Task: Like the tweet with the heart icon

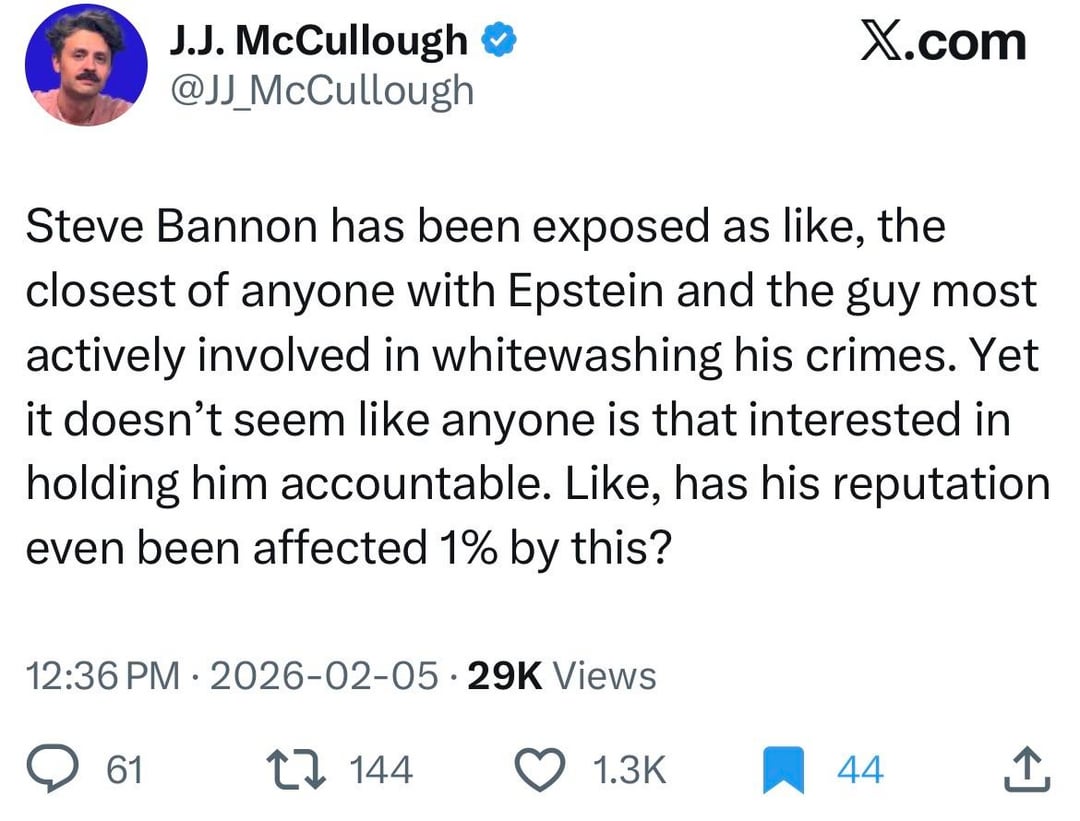Action: pos(544,769)
